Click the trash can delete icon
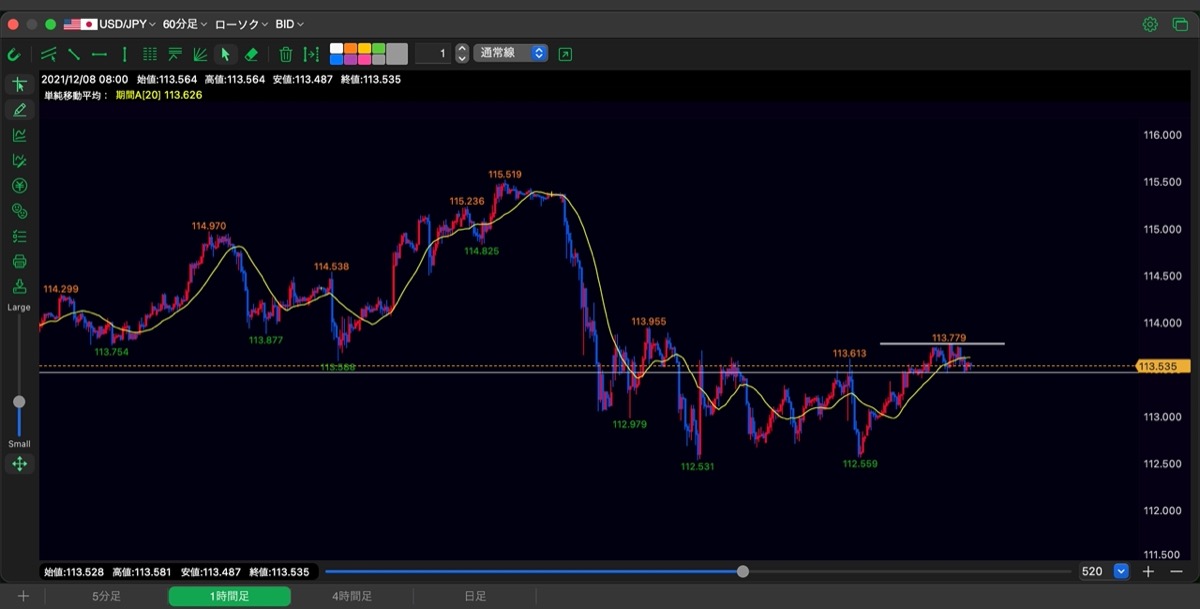Viewport: 1200px width, 609px height. click(x=286, y=54)
